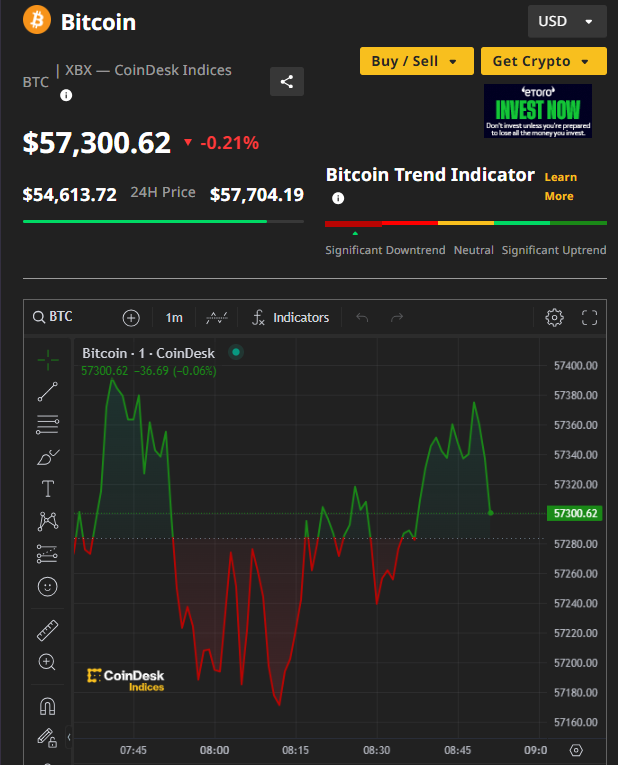Toggle fullscreen chart mode
Image resolution: width=618 pixels, height=765 pixels.
click(589, 317)
